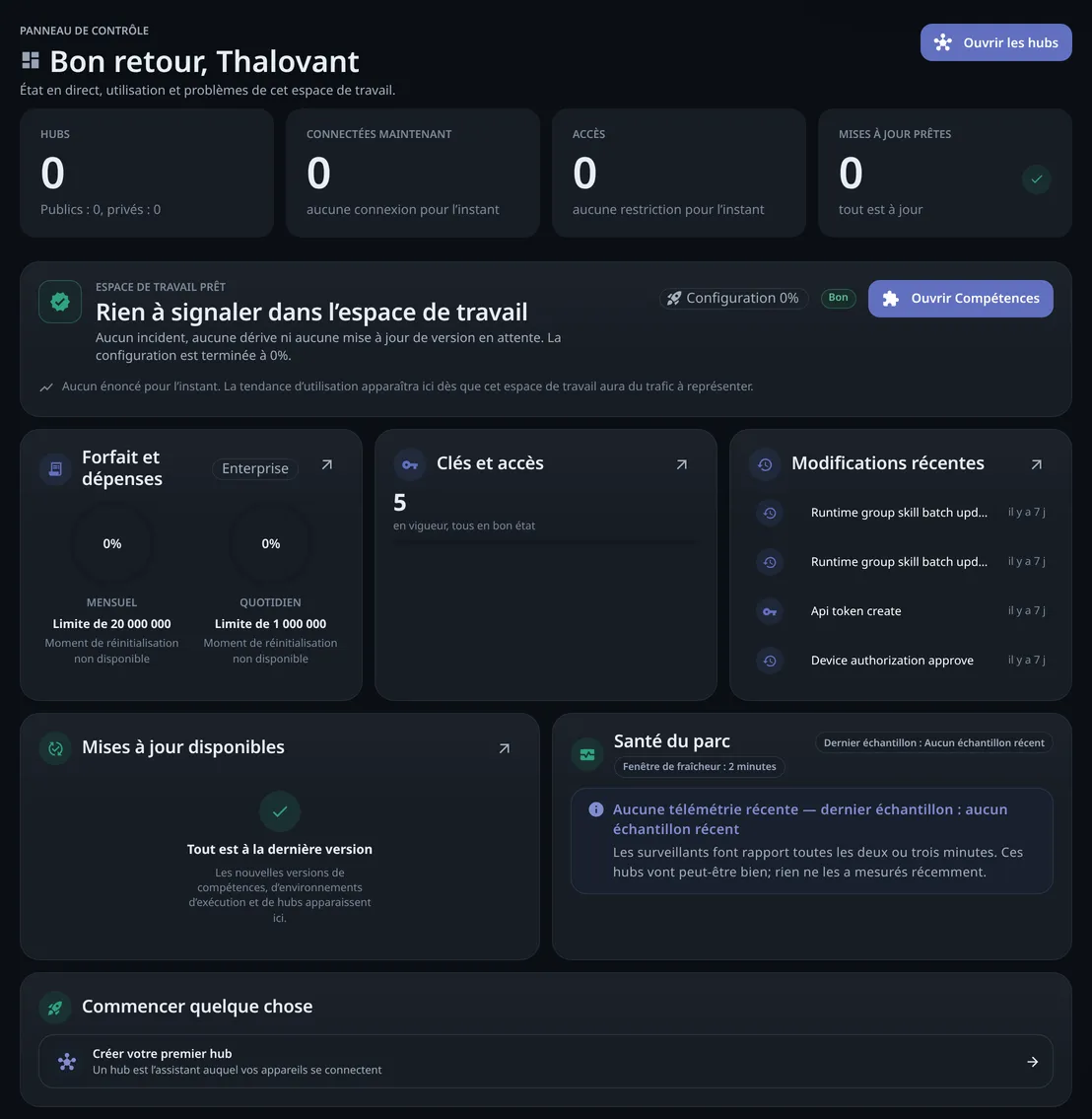Click the trend line icon next to Aucun énoncé
The height and width of the screenshot is (1119, 1092).
(x=46, y=386)
